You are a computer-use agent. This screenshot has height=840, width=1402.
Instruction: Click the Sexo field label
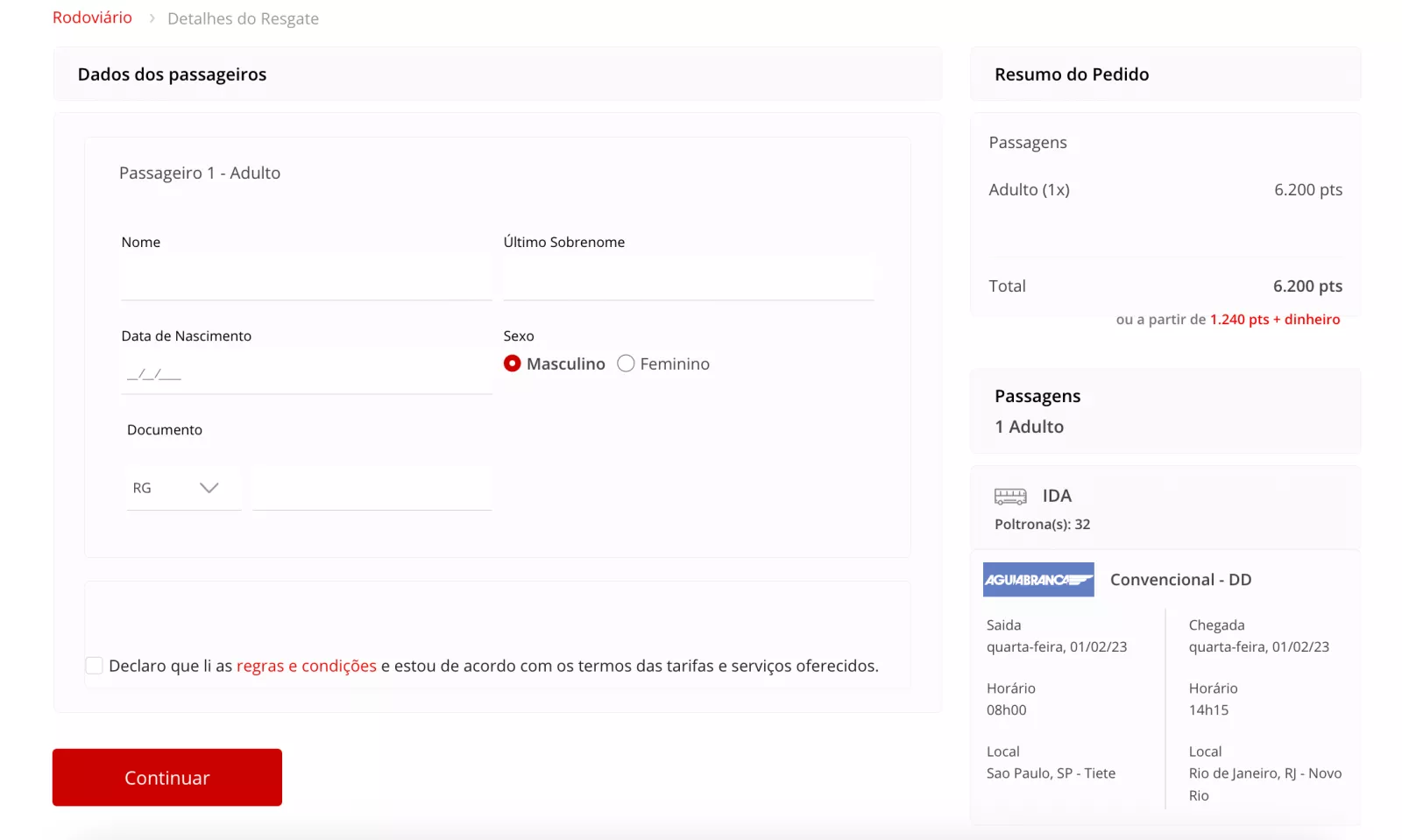[519, 336]
